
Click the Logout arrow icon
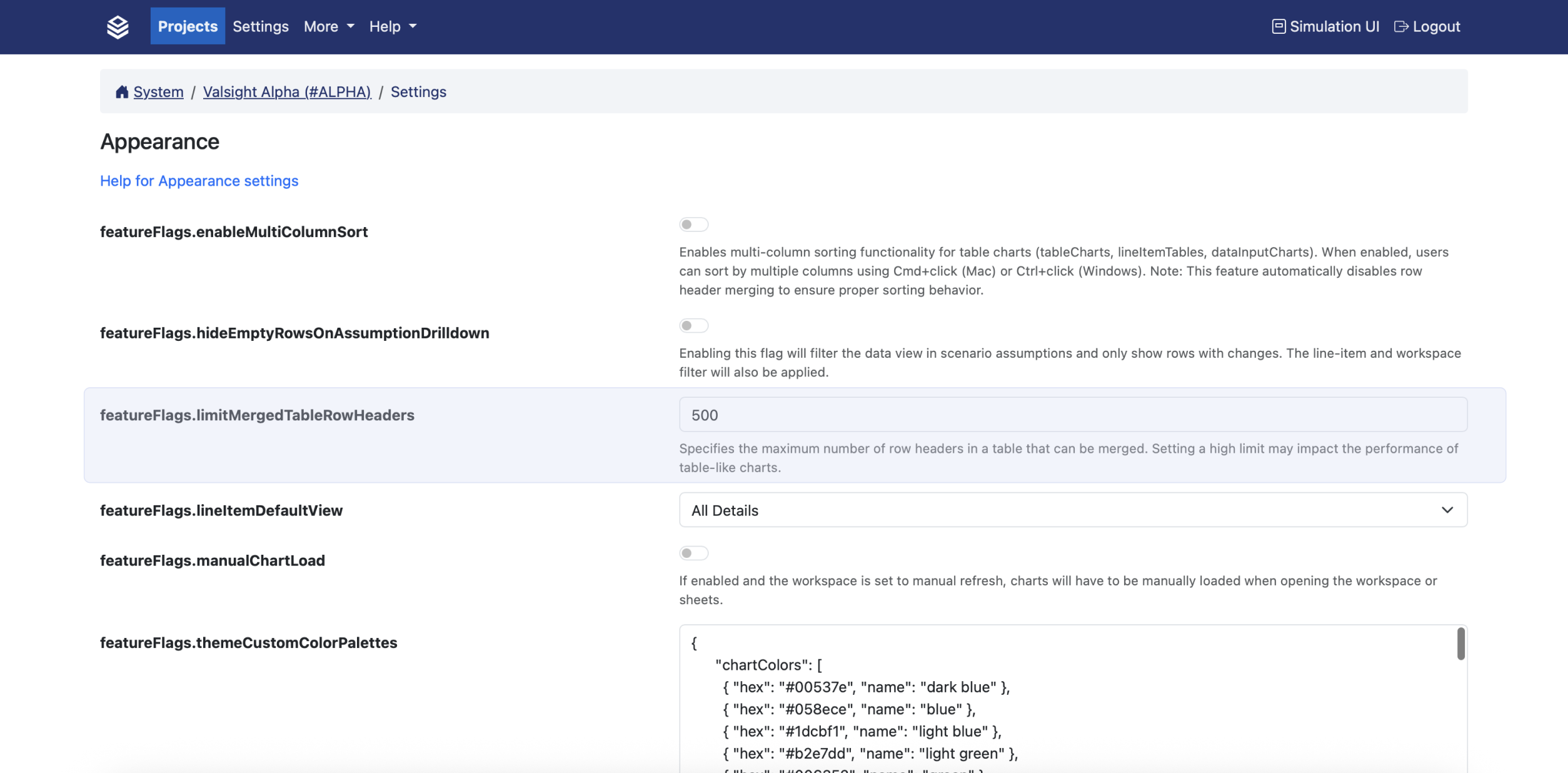(x=1401, y=26)
